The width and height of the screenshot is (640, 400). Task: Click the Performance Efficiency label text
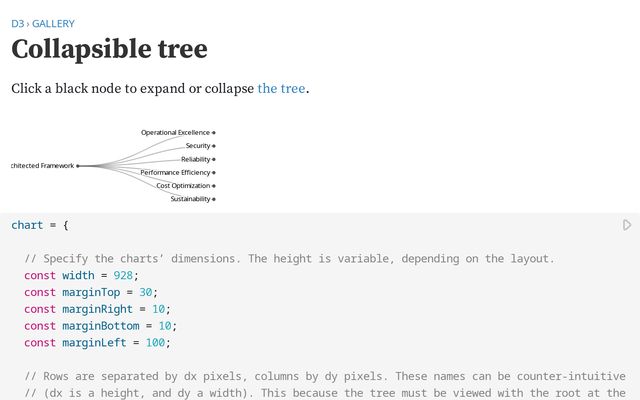175,172
